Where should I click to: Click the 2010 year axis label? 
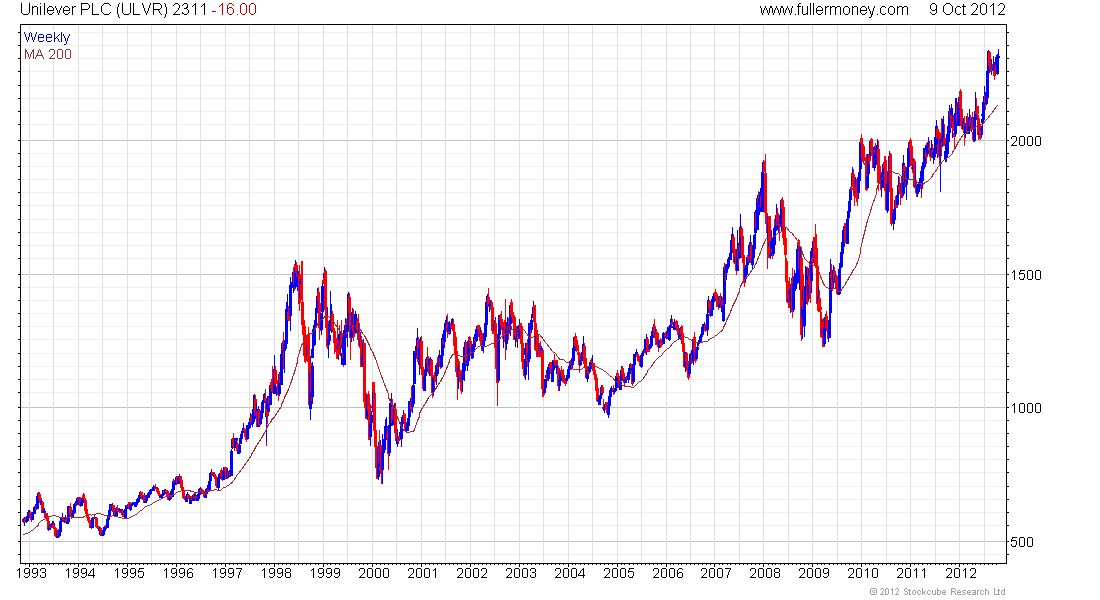863,573
